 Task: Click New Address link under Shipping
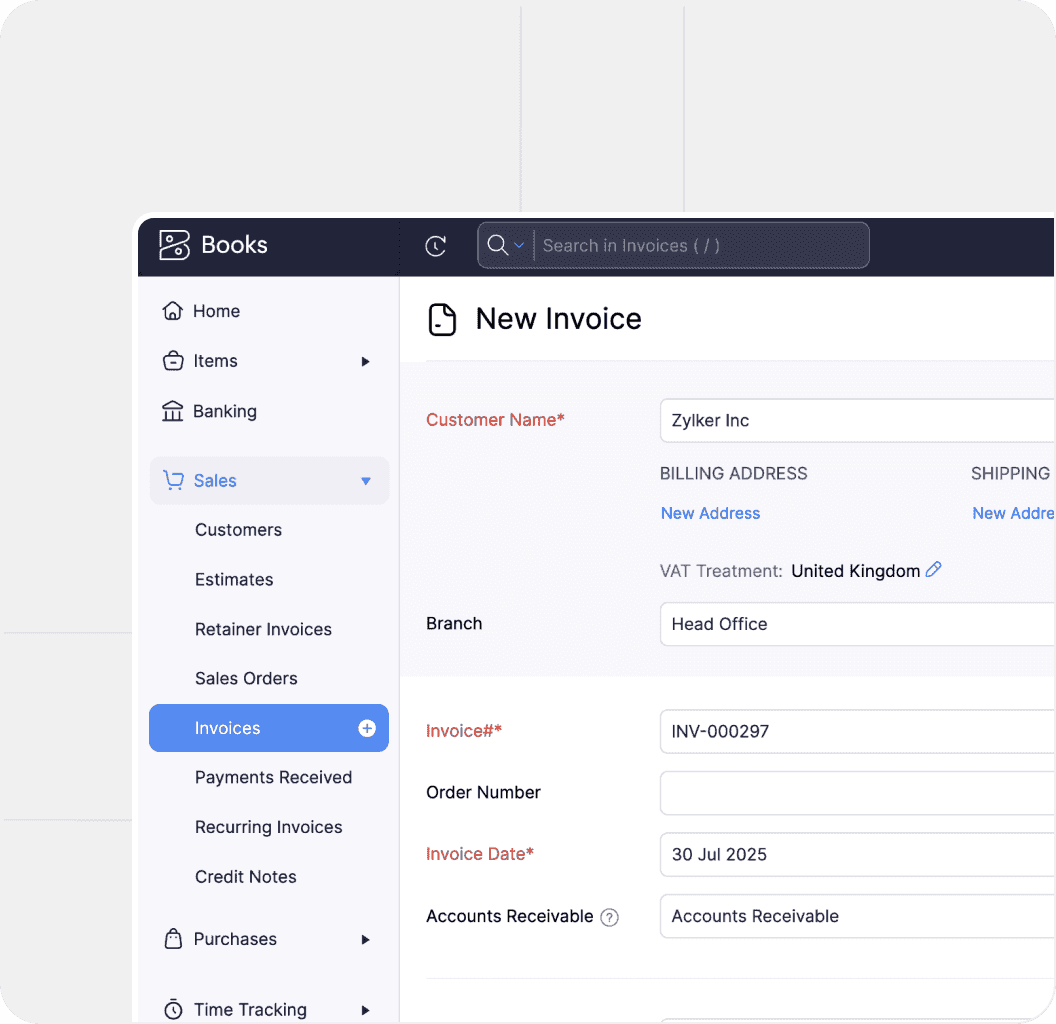pyautogui.click(x=1012, y=513)
